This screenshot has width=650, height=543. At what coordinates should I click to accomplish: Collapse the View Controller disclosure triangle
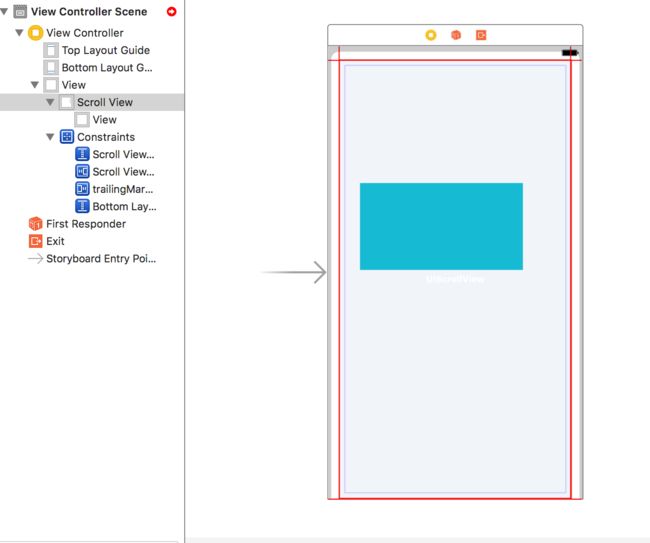coord(19,32)
